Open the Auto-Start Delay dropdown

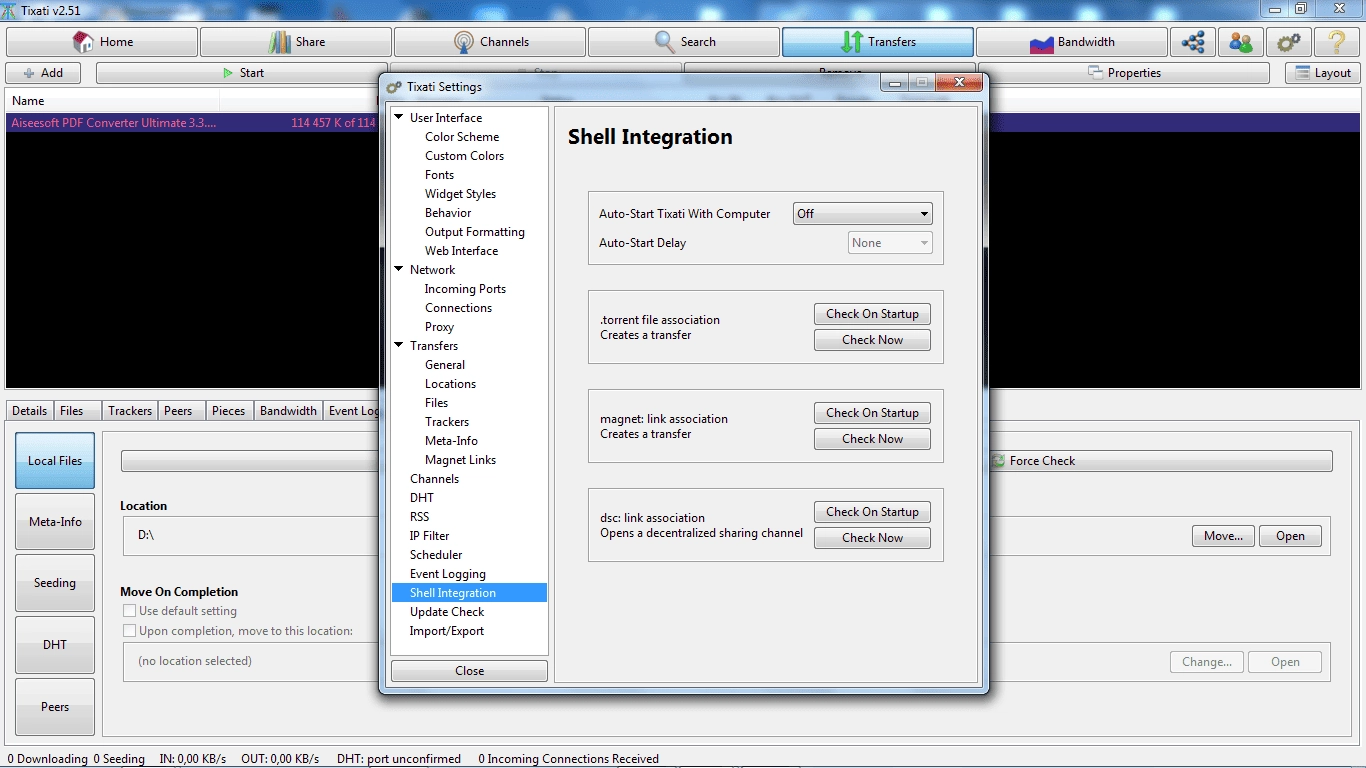point(890,243)
